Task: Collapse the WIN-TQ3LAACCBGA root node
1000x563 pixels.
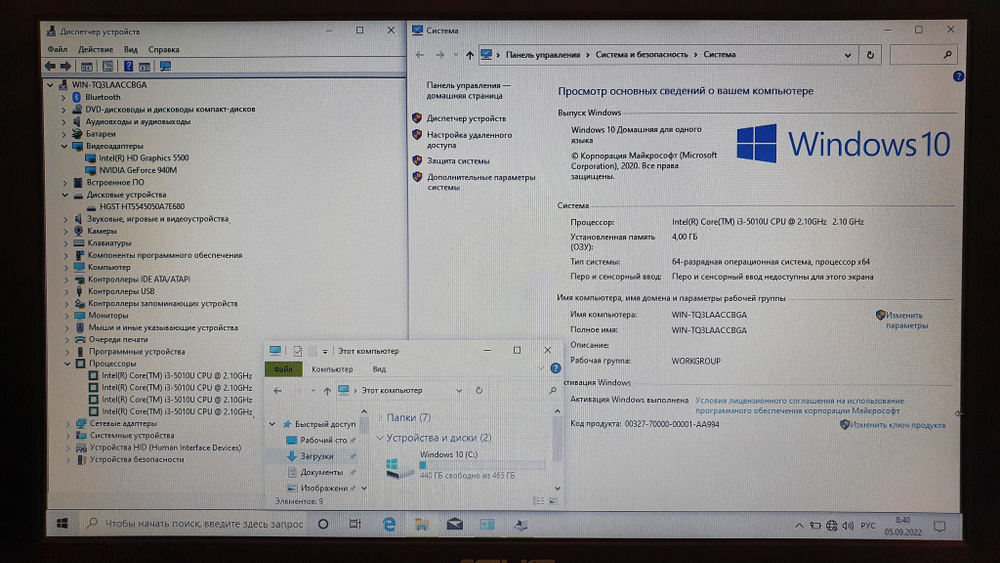Action: point(50,84)
